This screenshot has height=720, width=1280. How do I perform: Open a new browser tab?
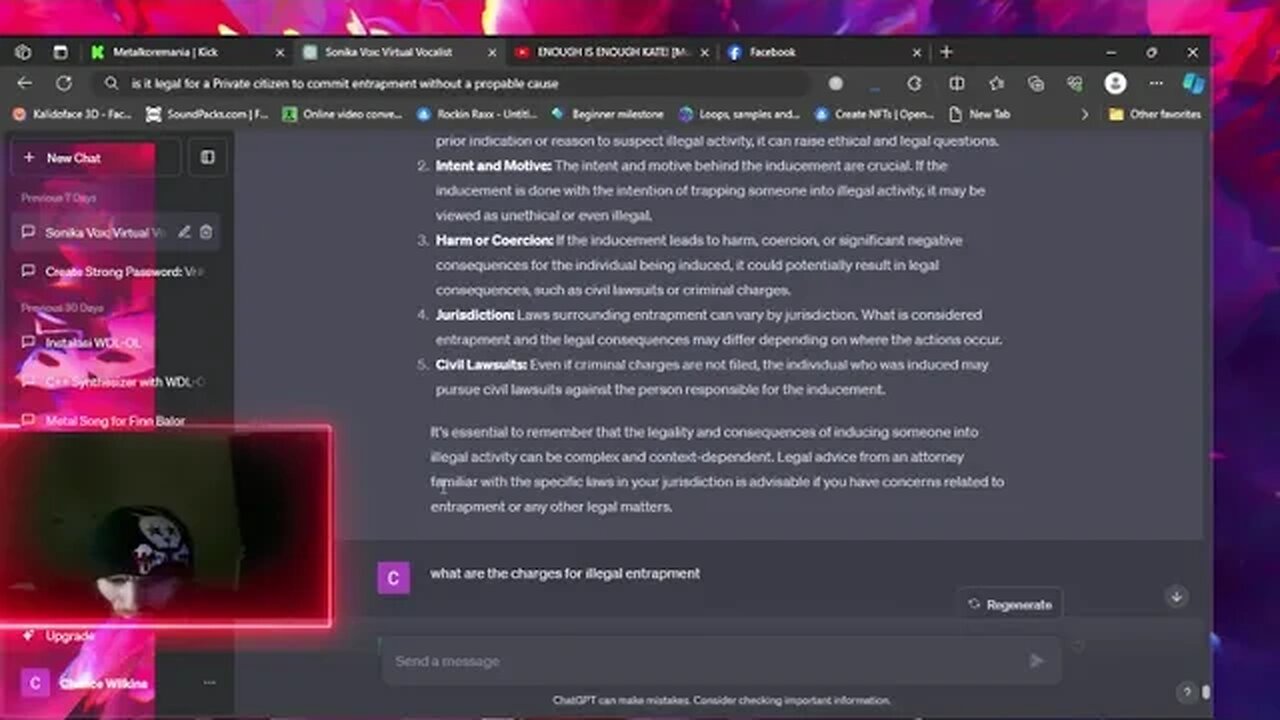[946, 52]
